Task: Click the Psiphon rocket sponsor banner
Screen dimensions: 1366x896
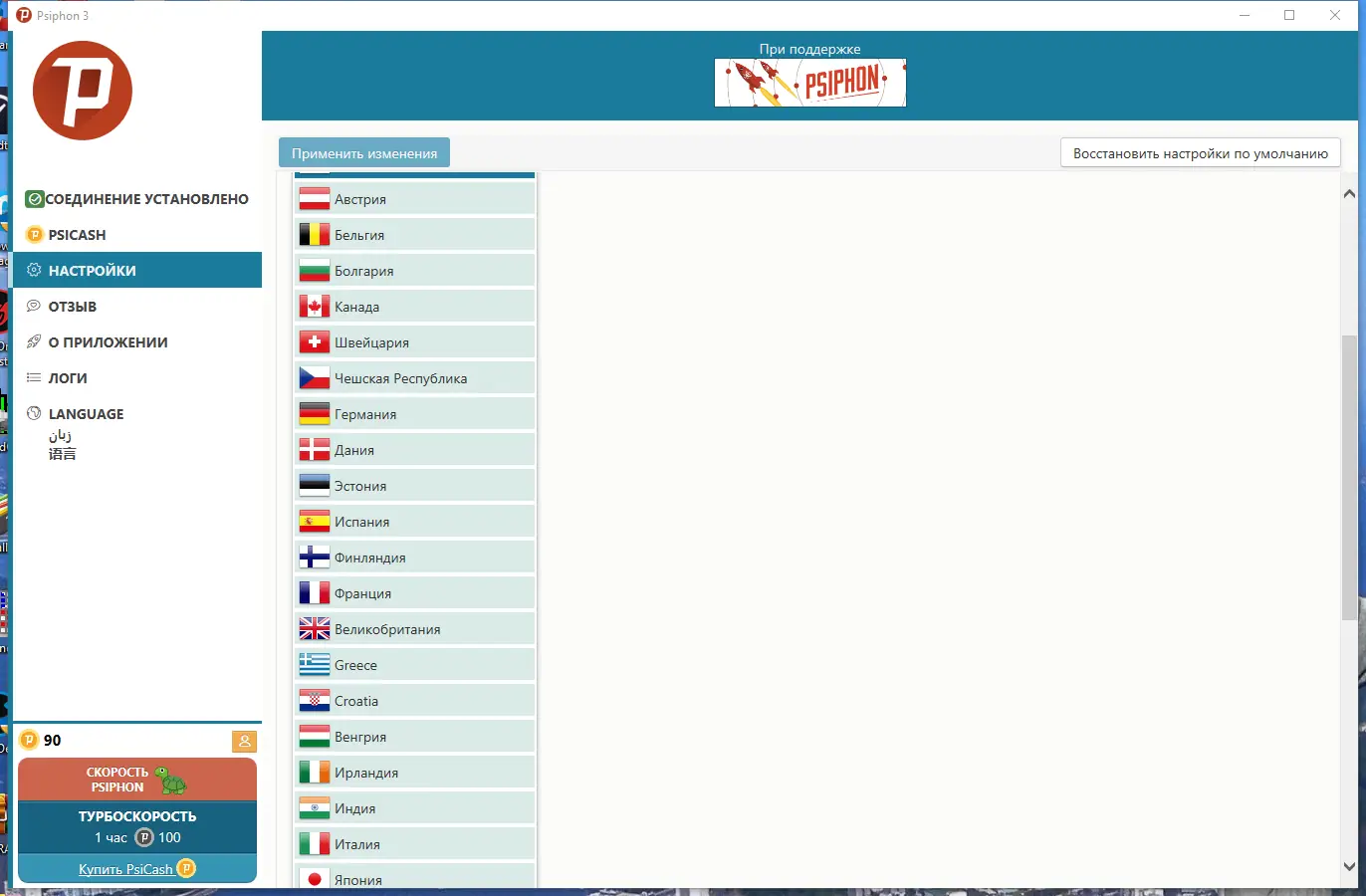Action: click(809, 84)
